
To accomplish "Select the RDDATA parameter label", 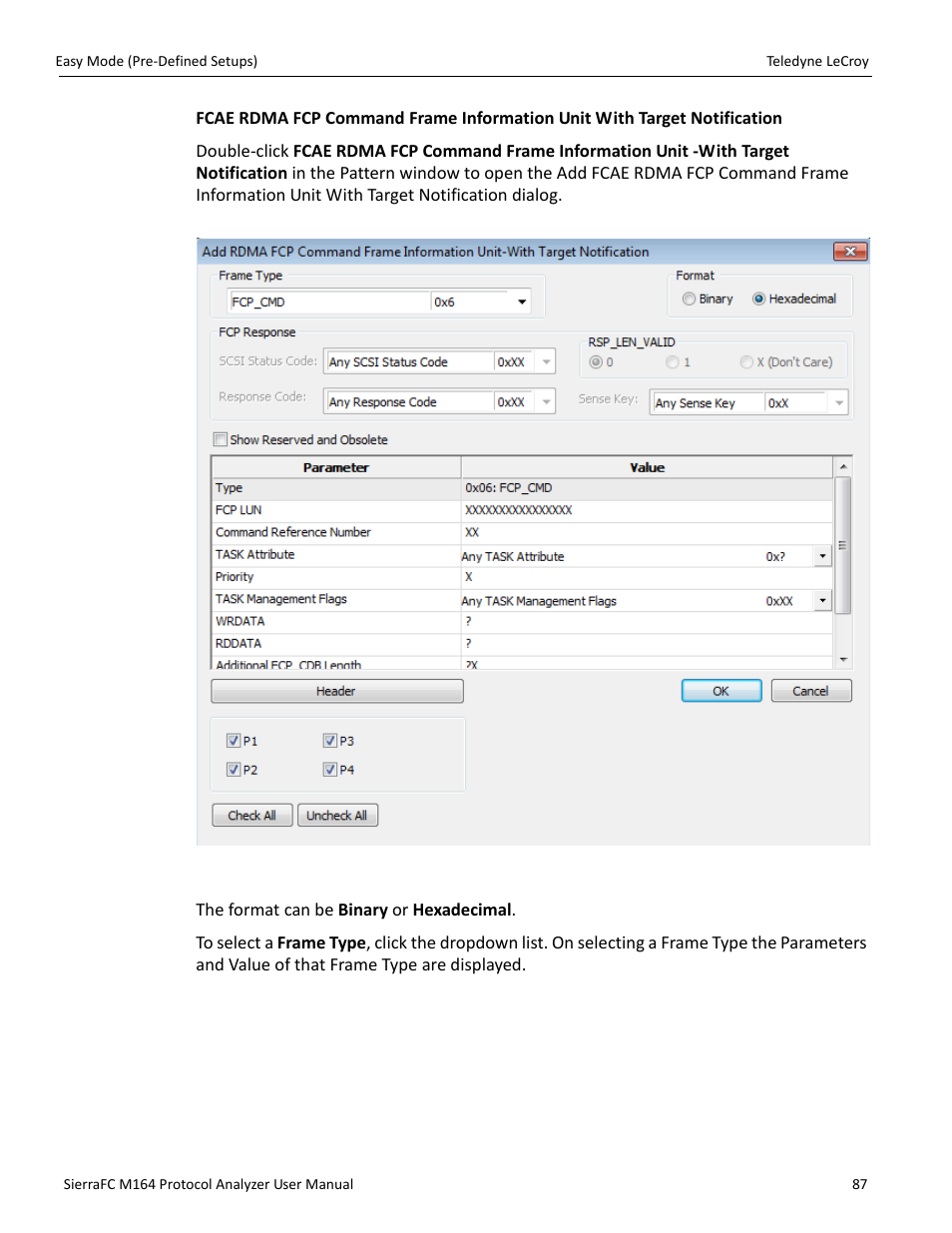I will [238, 644].
